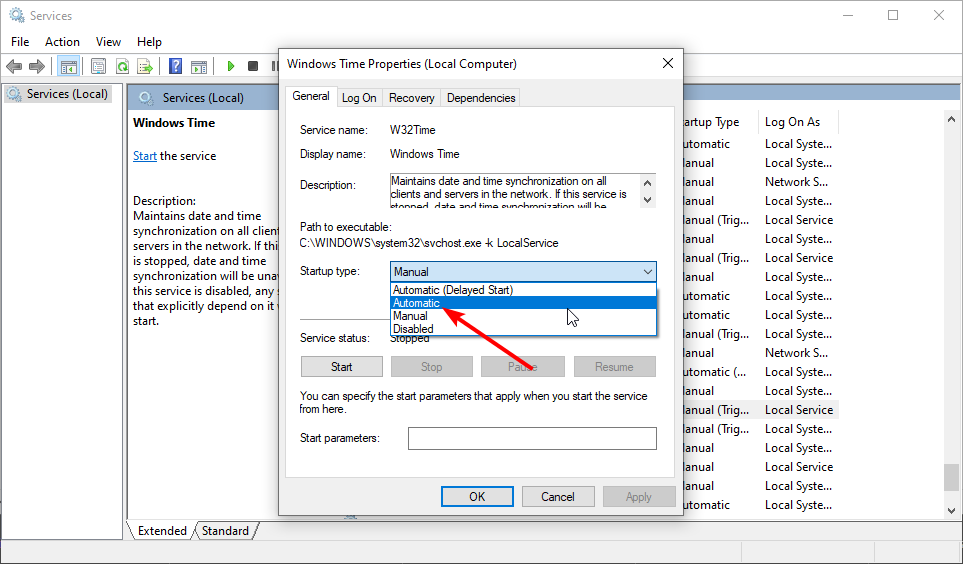Choose the highlighted Automatic option

point(523,303)
